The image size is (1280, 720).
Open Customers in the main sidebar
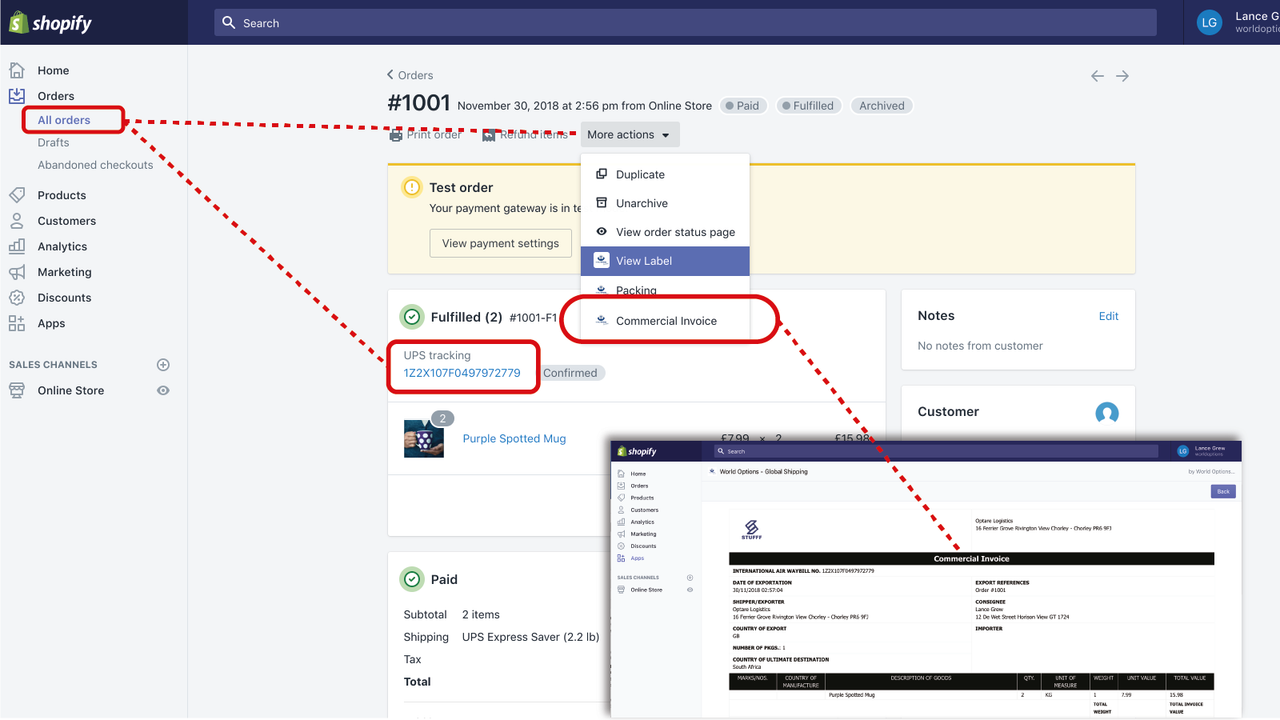pos(67,221)
